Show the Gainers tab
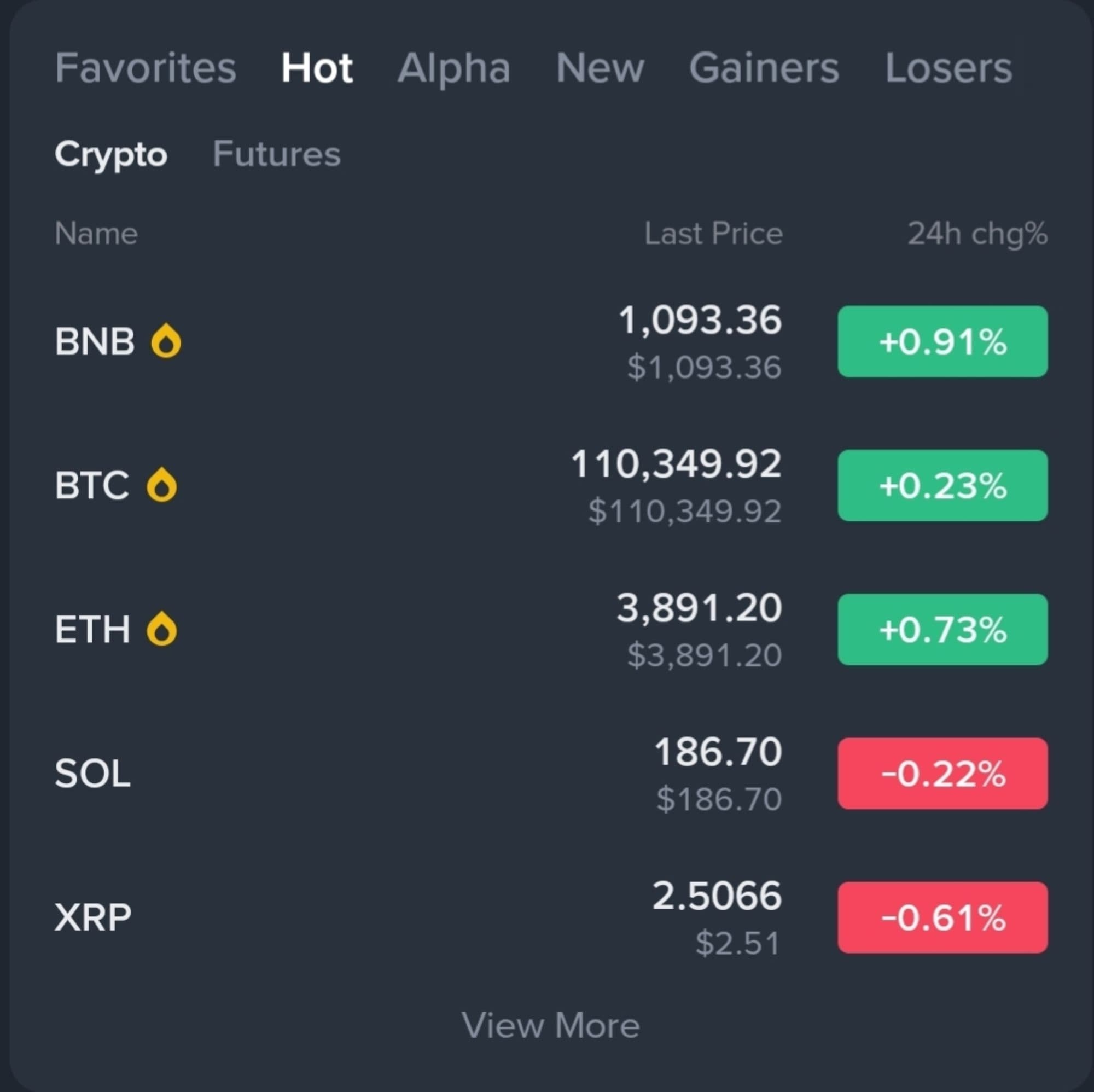Image resolution: width=1094 pixels, height=1092 pixels. 764,68
